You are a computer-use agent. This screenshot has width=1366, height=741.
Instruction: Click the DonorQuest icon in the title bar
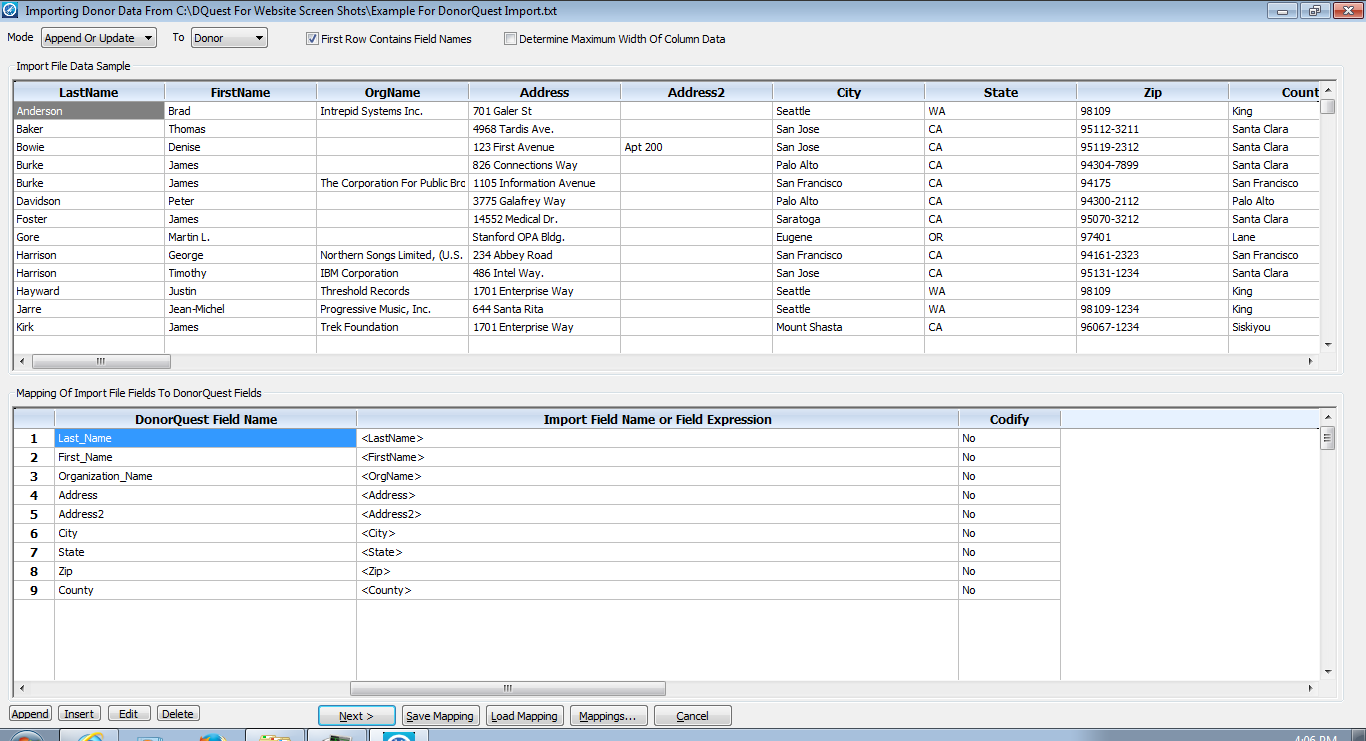10,11
